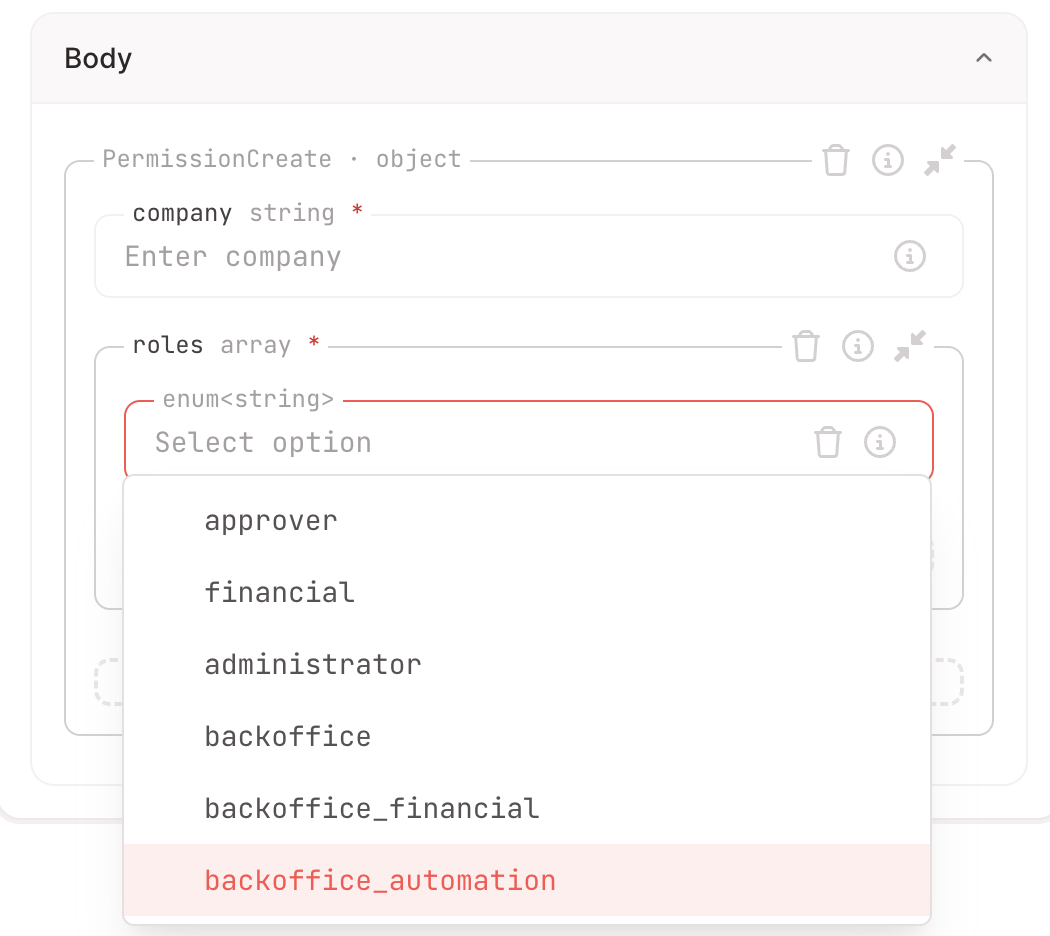1050x936 pixels.
Task: Click the Body section title
Action: point(98,59)
